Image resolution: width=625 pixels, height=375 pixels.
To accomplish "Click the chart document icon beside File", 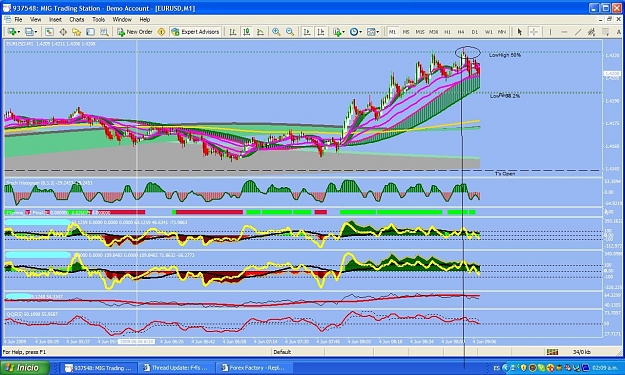I will [x=7, y=20].
